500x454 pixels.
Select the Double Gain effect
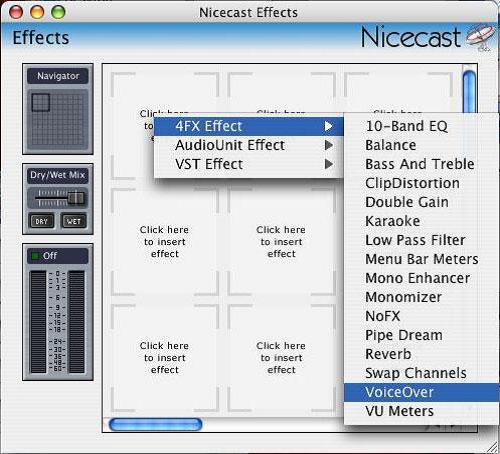click(x=421, y=202)
